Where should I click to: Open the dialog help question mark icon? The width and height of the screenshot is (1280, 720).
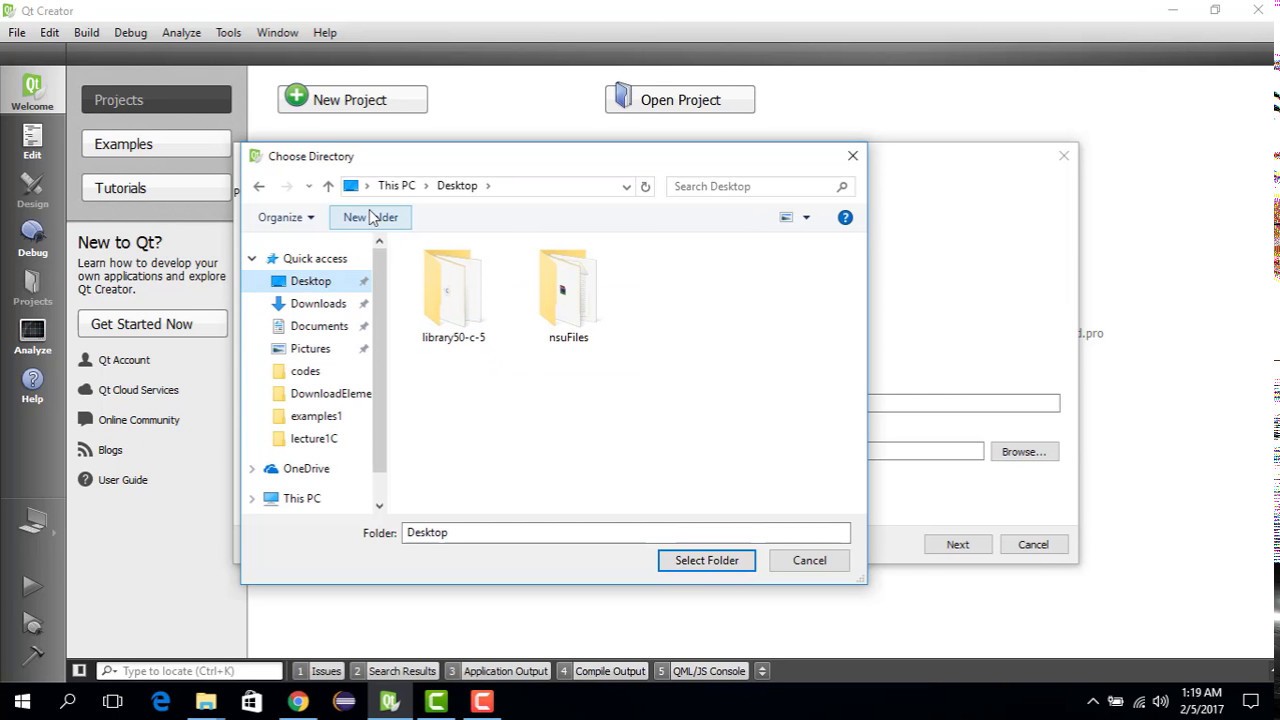coord(845,217)
